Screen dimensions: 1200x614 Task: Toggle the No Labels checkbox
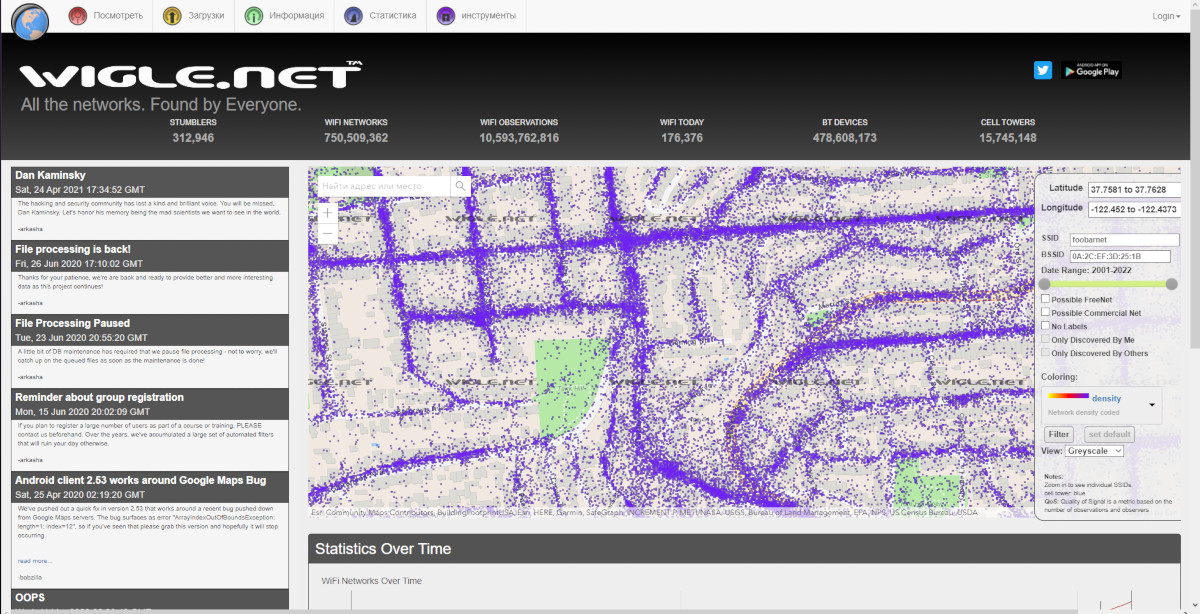1045,326
